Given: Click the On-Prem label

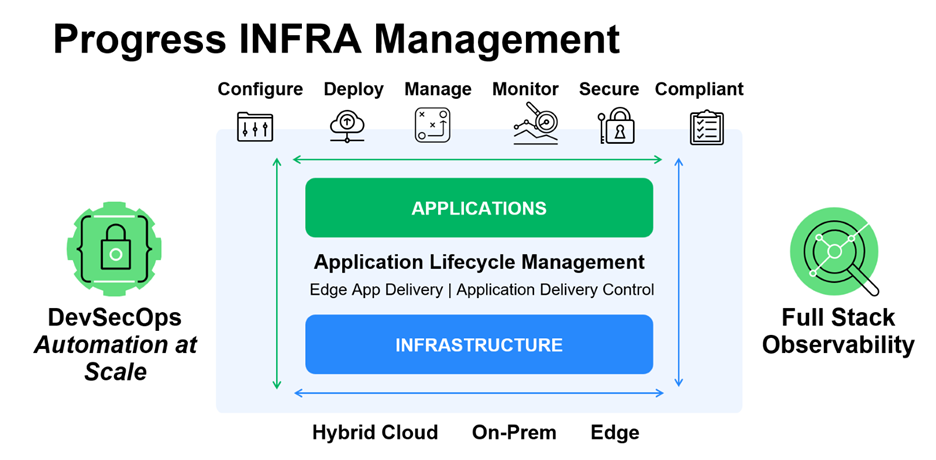Looking at the screenshot, I should (514, 433).
